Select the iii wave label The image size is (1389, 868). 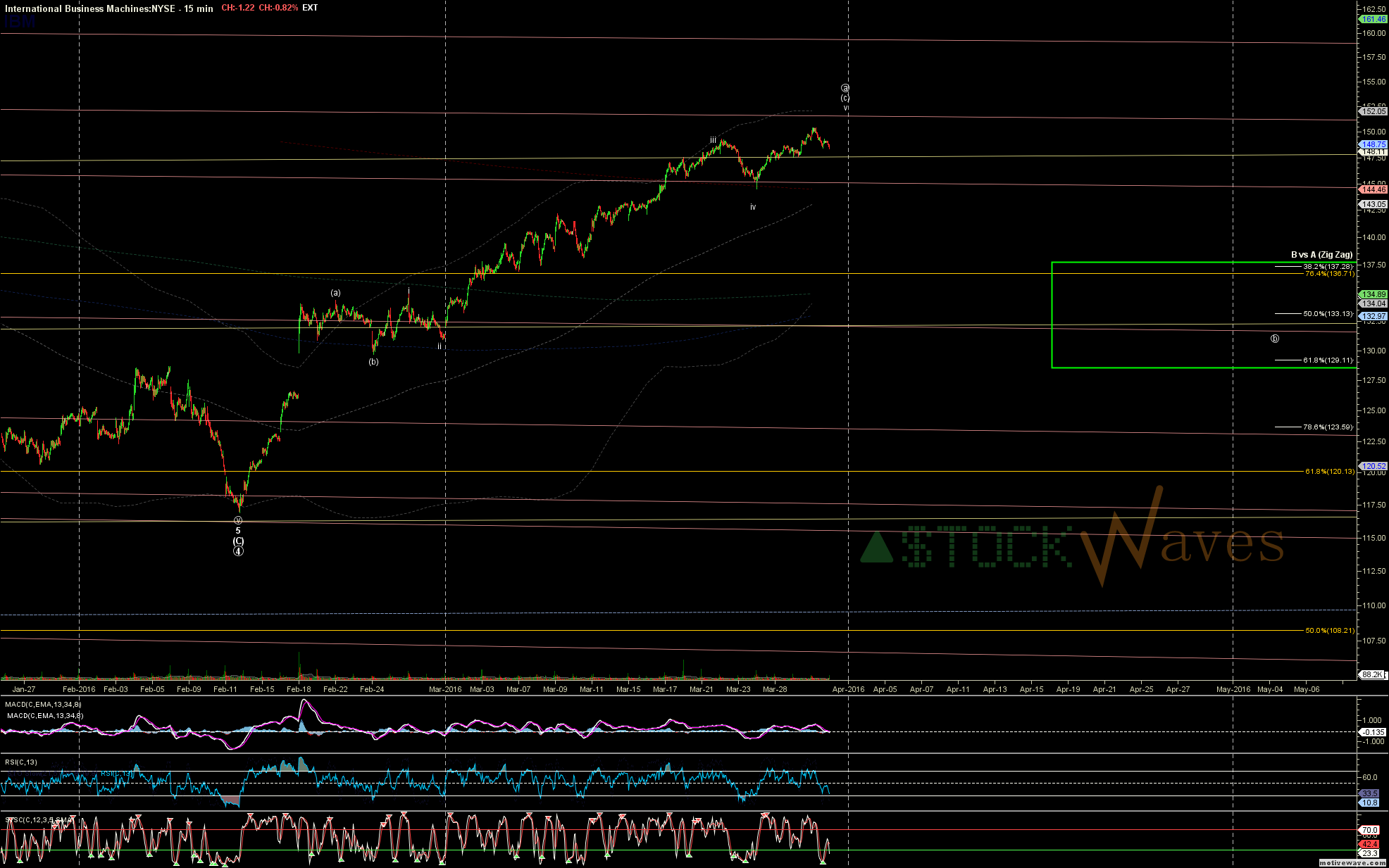pos(713,141)
